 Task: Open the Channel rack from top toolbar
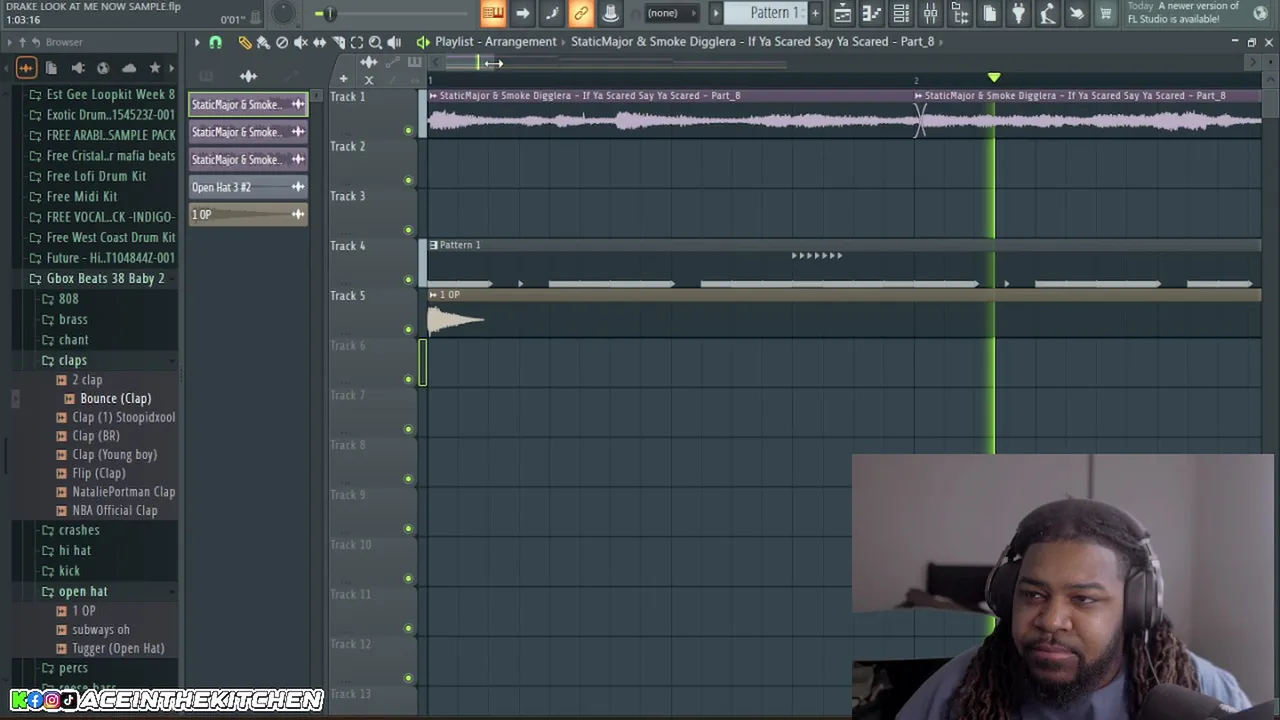coord(901,13)
